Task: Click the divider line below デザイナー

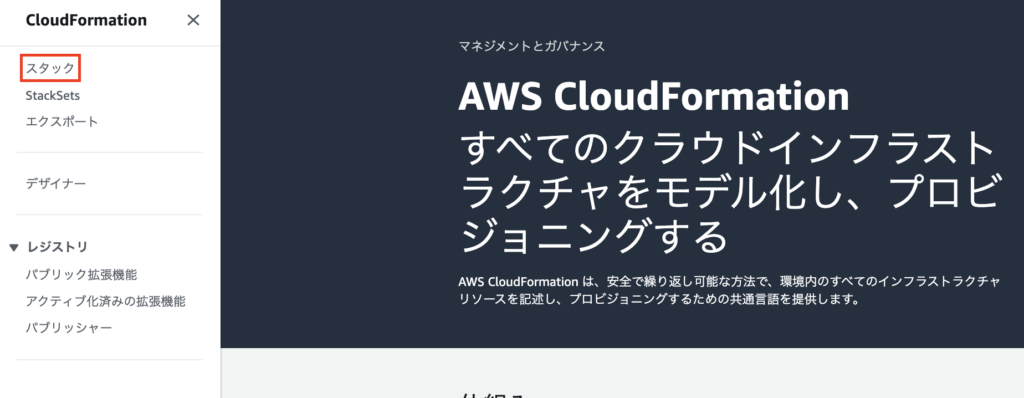Action: pyautogui.click(x=110, y=214)
